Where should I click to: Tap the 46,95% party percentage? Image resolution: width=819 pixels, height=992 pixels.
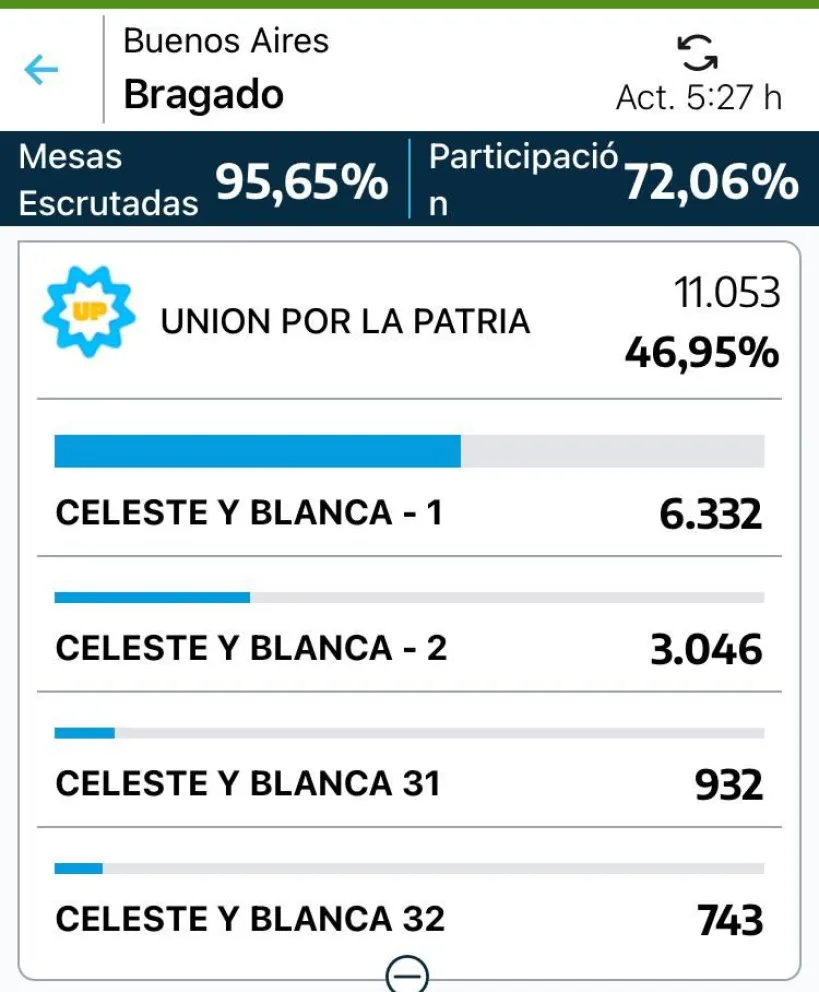(x=702, y=353)
